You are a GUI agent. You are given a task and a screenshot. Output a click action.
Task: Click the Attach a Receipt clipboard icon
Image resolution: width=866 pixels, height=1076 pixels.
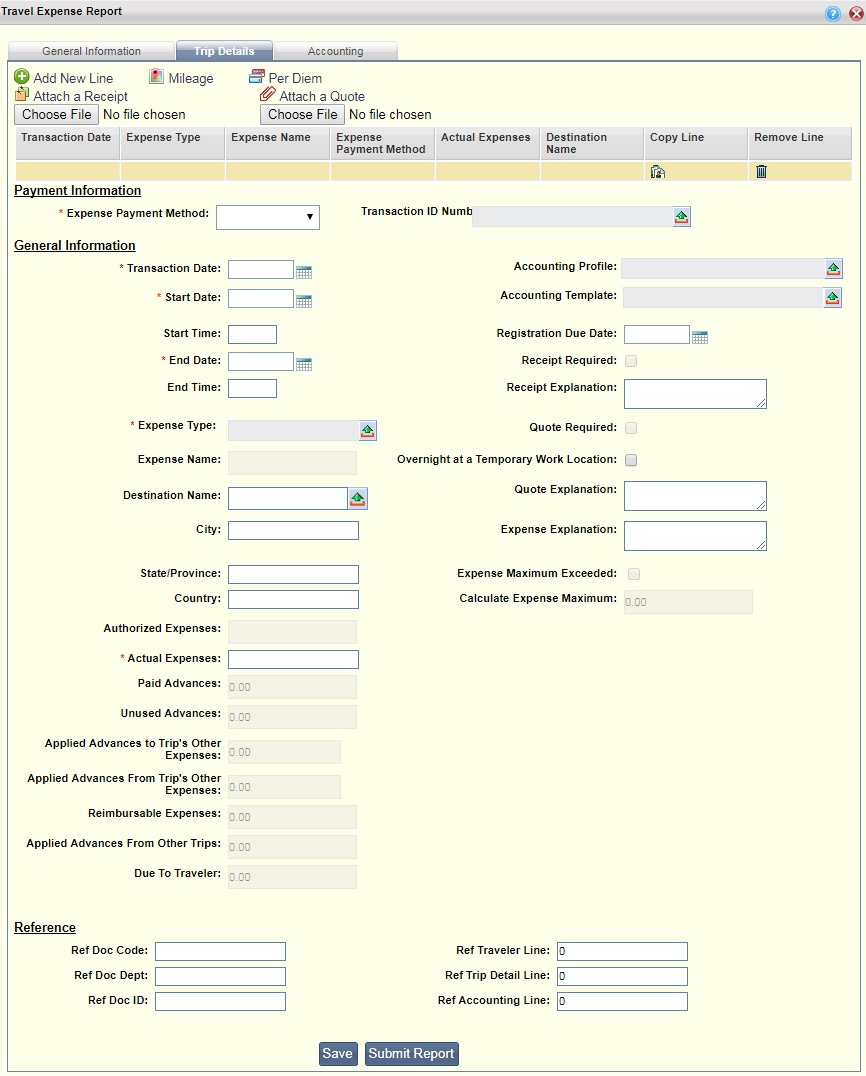tap(22, 94)
